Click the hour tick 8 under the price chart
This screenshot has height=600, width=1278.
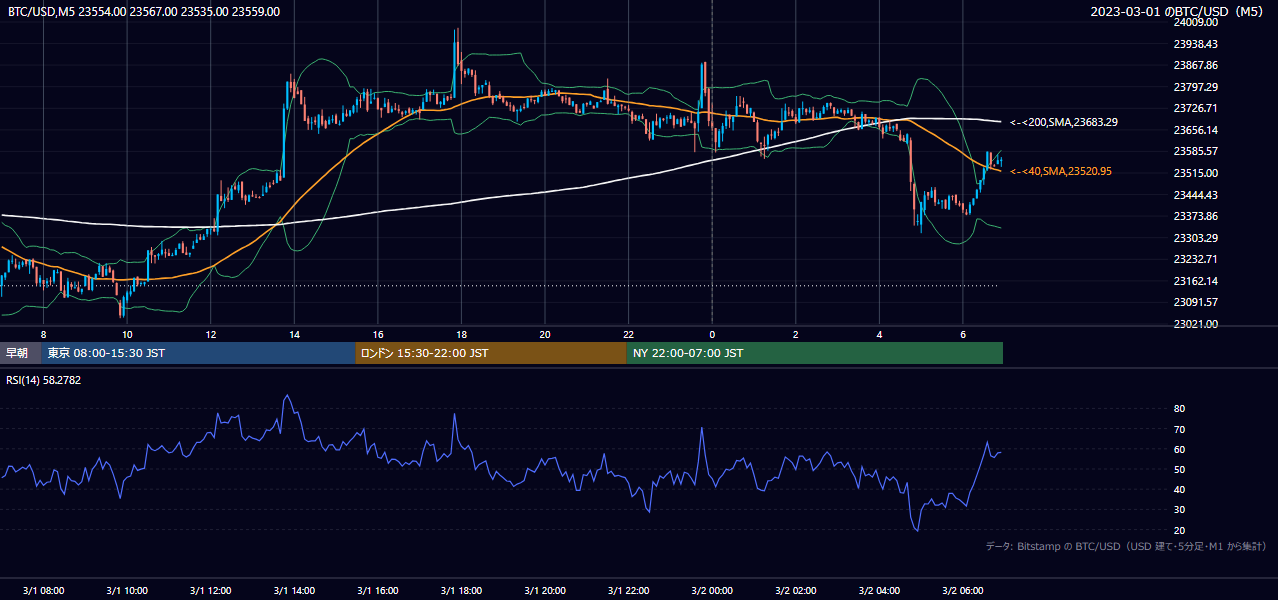[43, 334]
